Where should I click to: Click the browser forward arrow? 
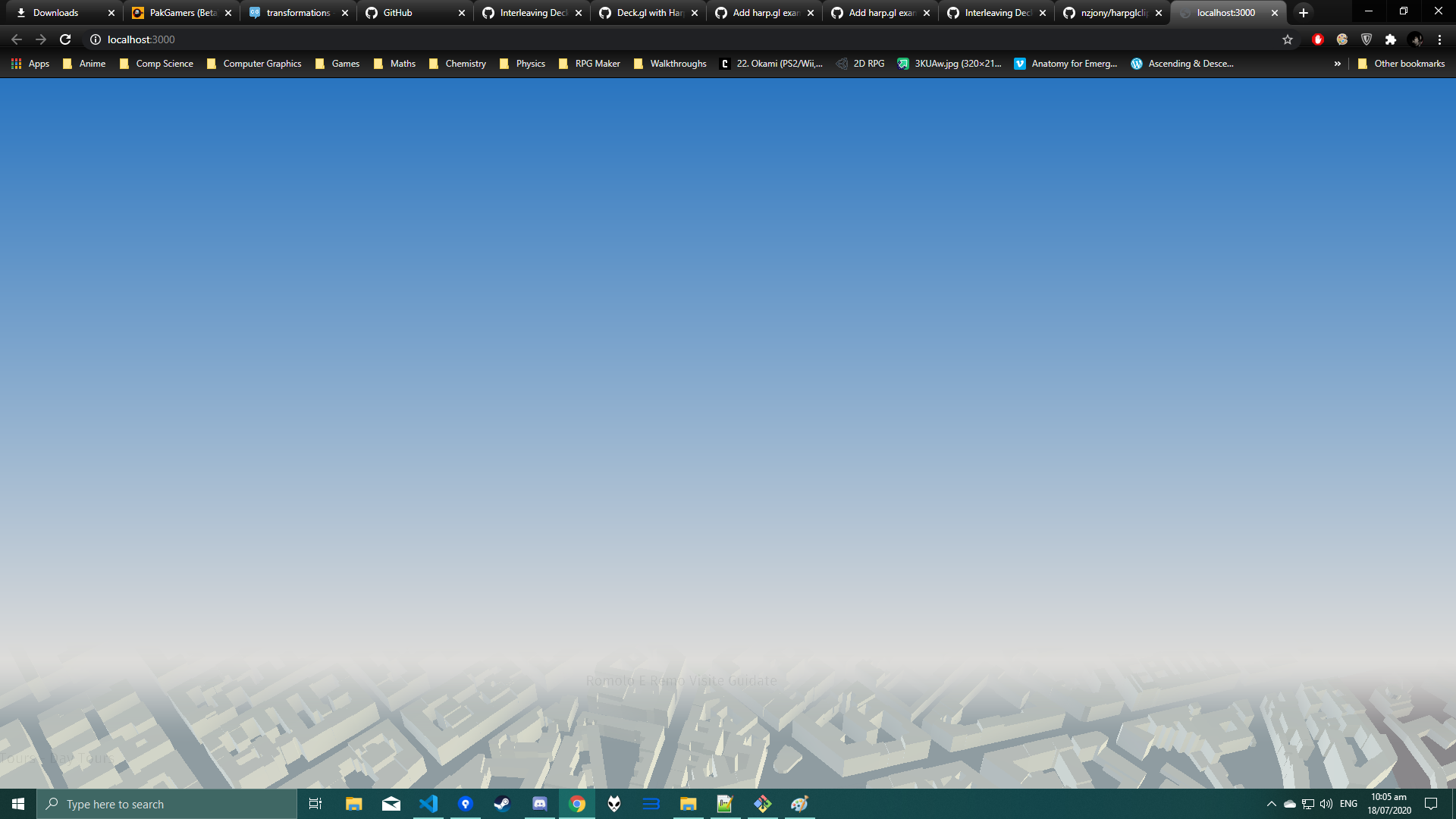coord(41,39)
